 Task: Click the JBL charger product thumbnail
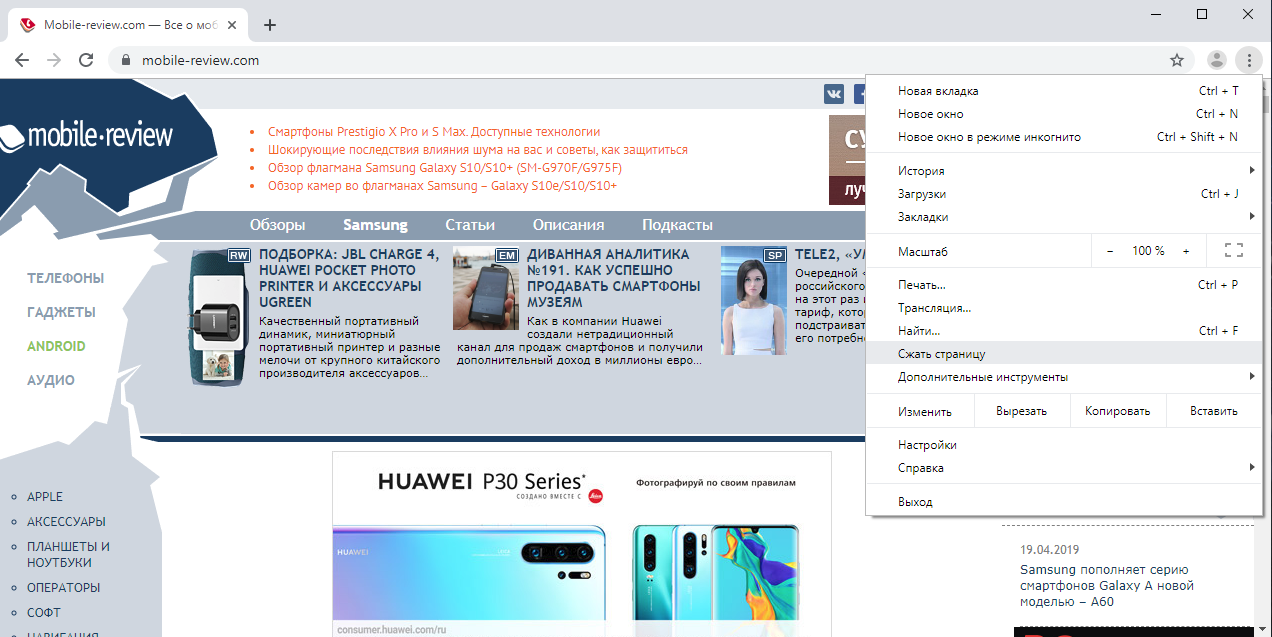(218, 316)
